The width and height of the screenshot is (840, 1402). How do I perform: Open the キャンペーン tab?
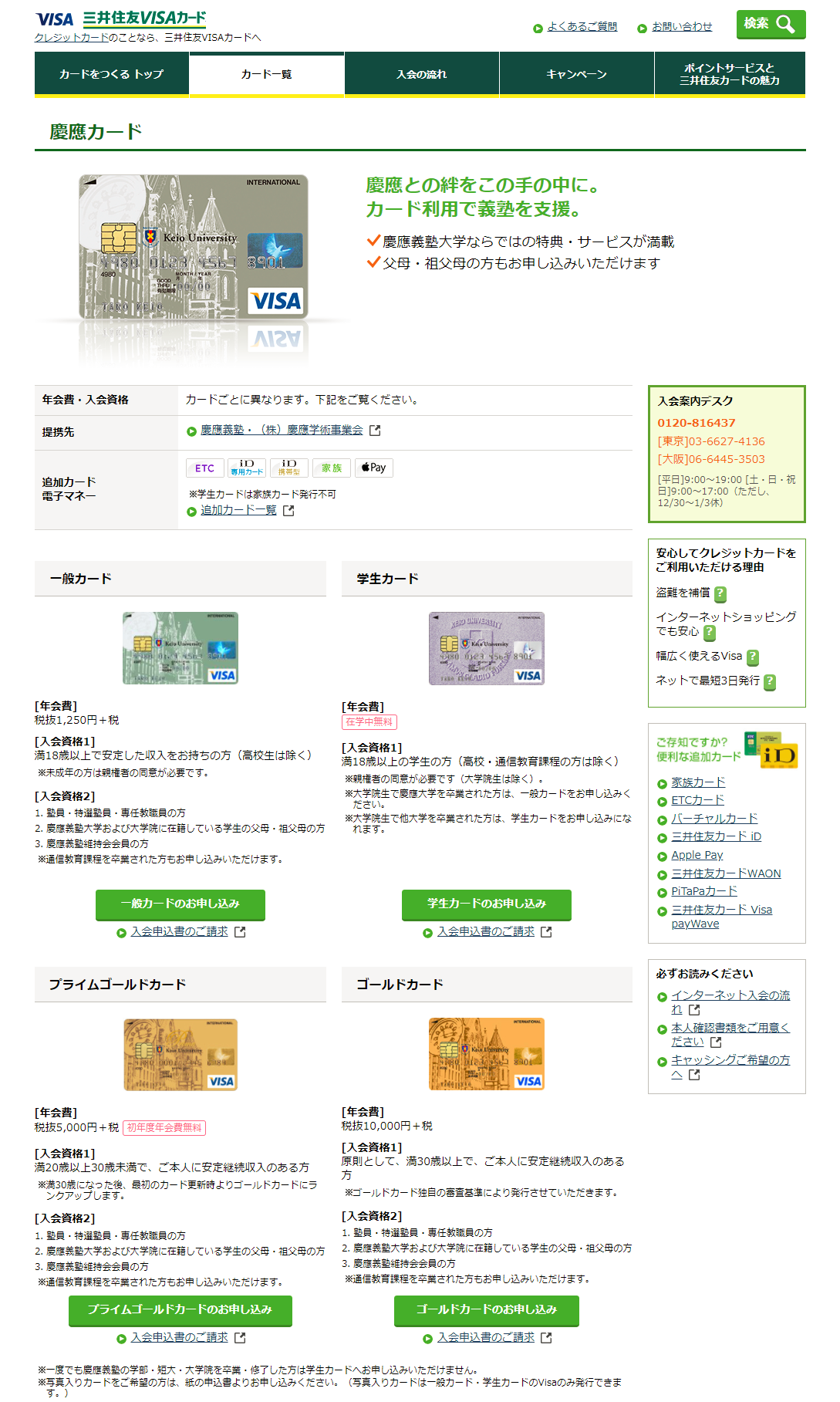click(577, 74)
